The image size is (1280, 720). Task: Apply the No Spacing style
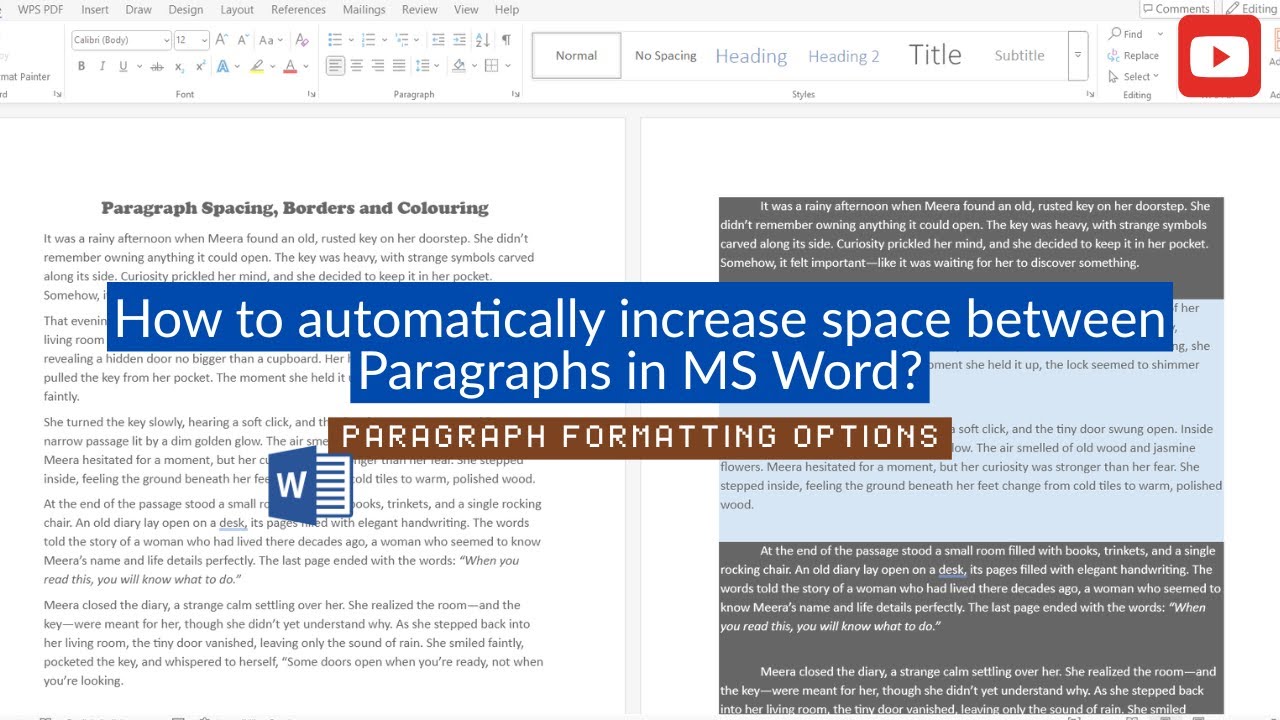point(665,55)
